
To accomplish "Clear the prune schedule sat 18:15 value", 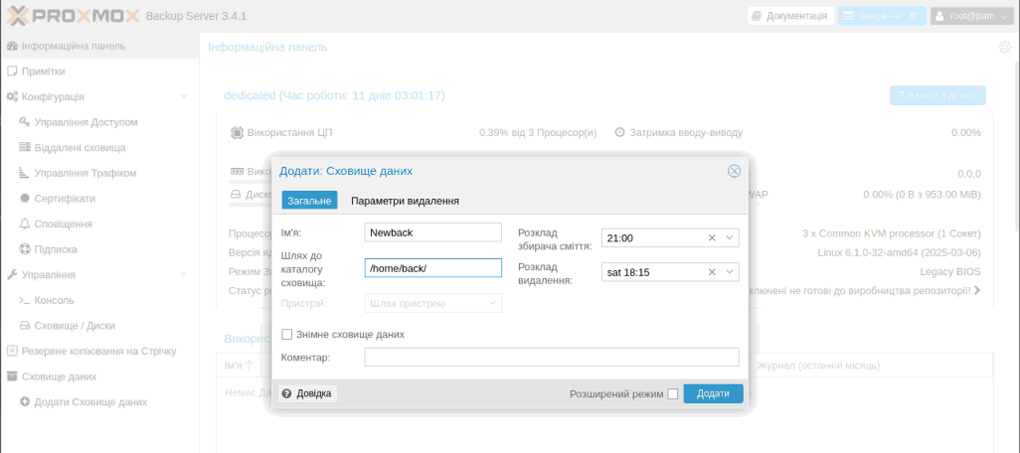I will [712, 272].
